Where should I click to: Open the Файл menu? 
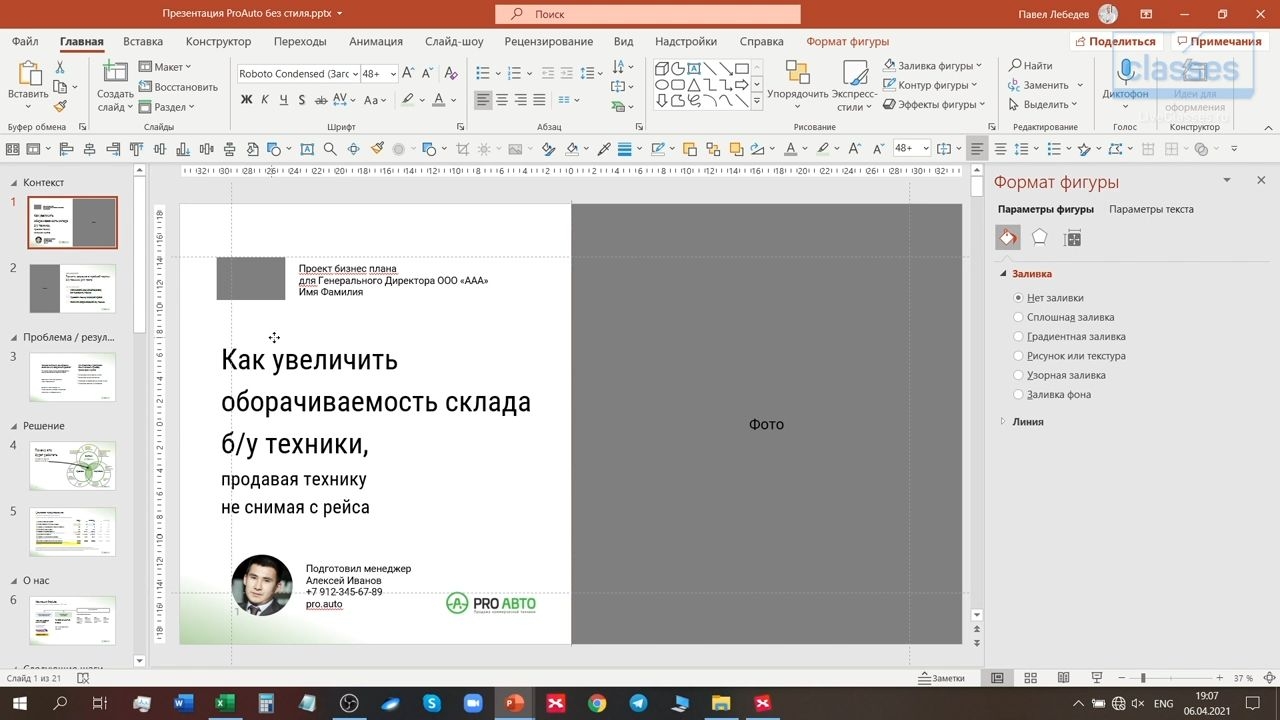pyautogui.click(x=26, y=42)
